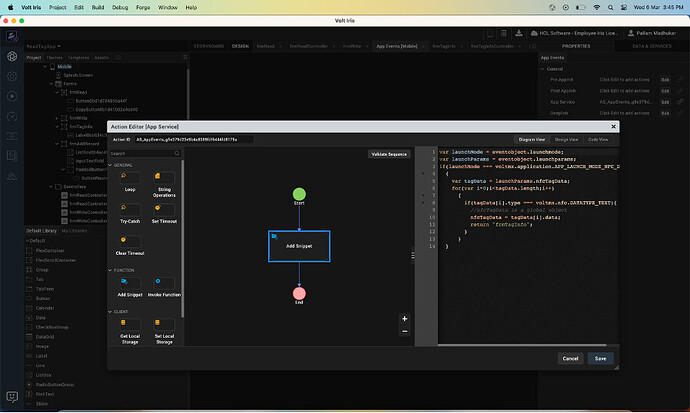Select the Get Local Storage action icon
The height and width of the screenshot is (413, 690).
130,325
